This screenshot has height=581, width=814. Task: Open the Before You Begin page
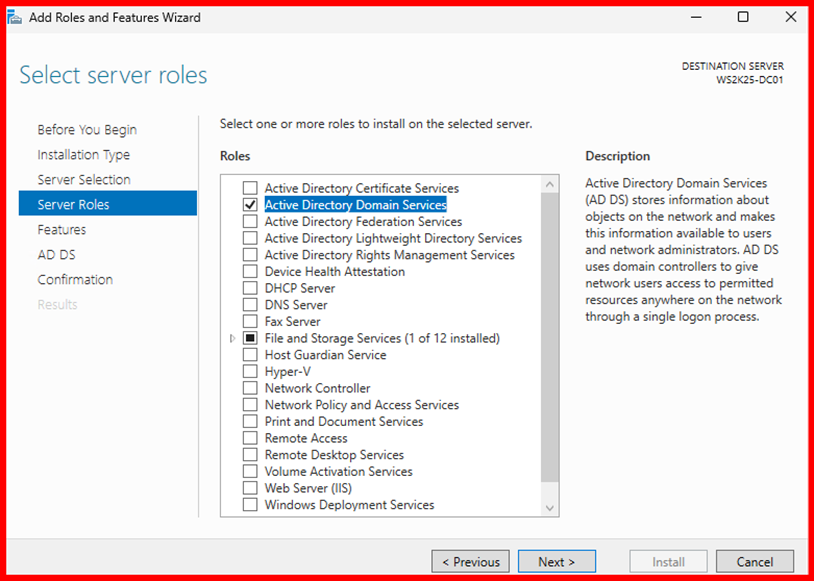click(x=87, y=130)
